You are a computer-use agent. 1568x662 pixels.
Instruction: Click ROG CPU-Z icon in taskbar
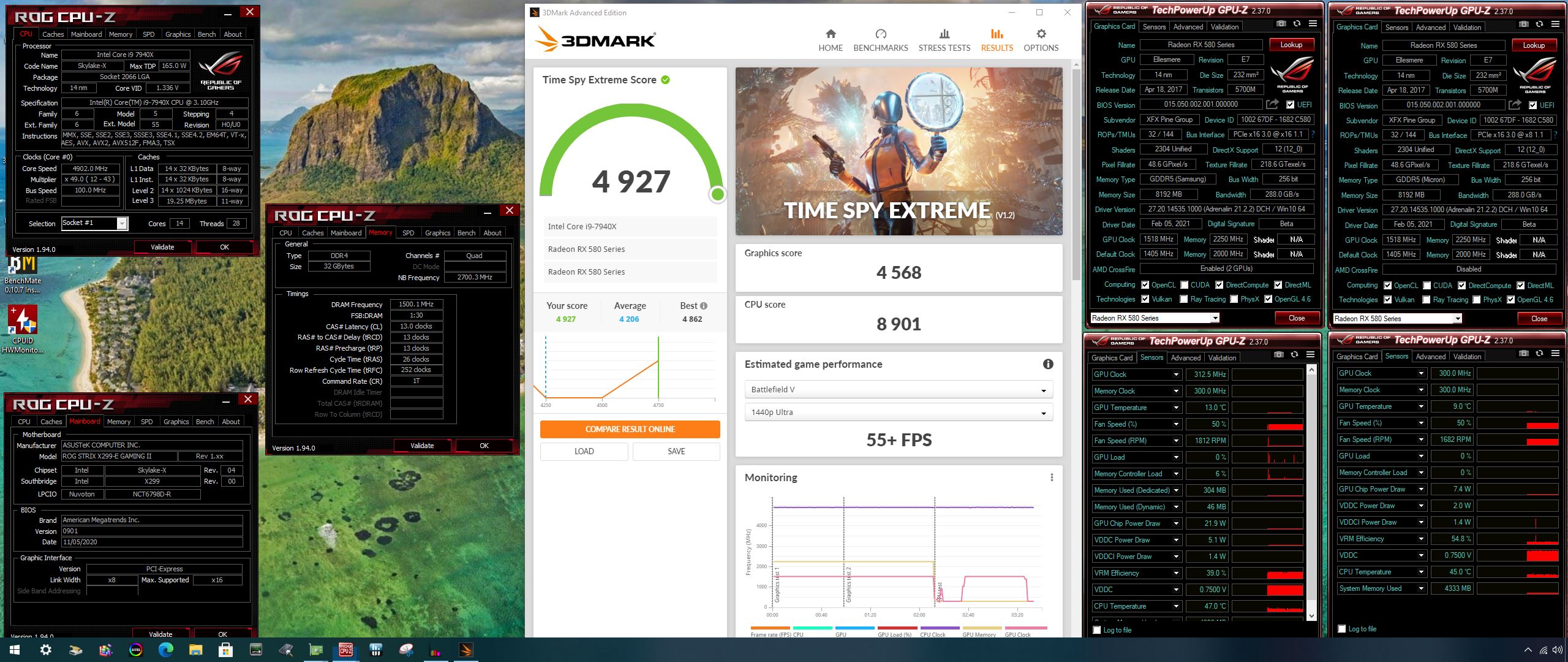point(345,650)
